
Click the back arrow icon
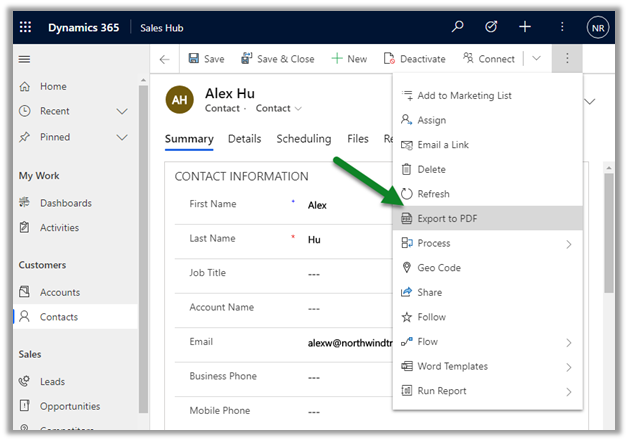coord(164,59)
